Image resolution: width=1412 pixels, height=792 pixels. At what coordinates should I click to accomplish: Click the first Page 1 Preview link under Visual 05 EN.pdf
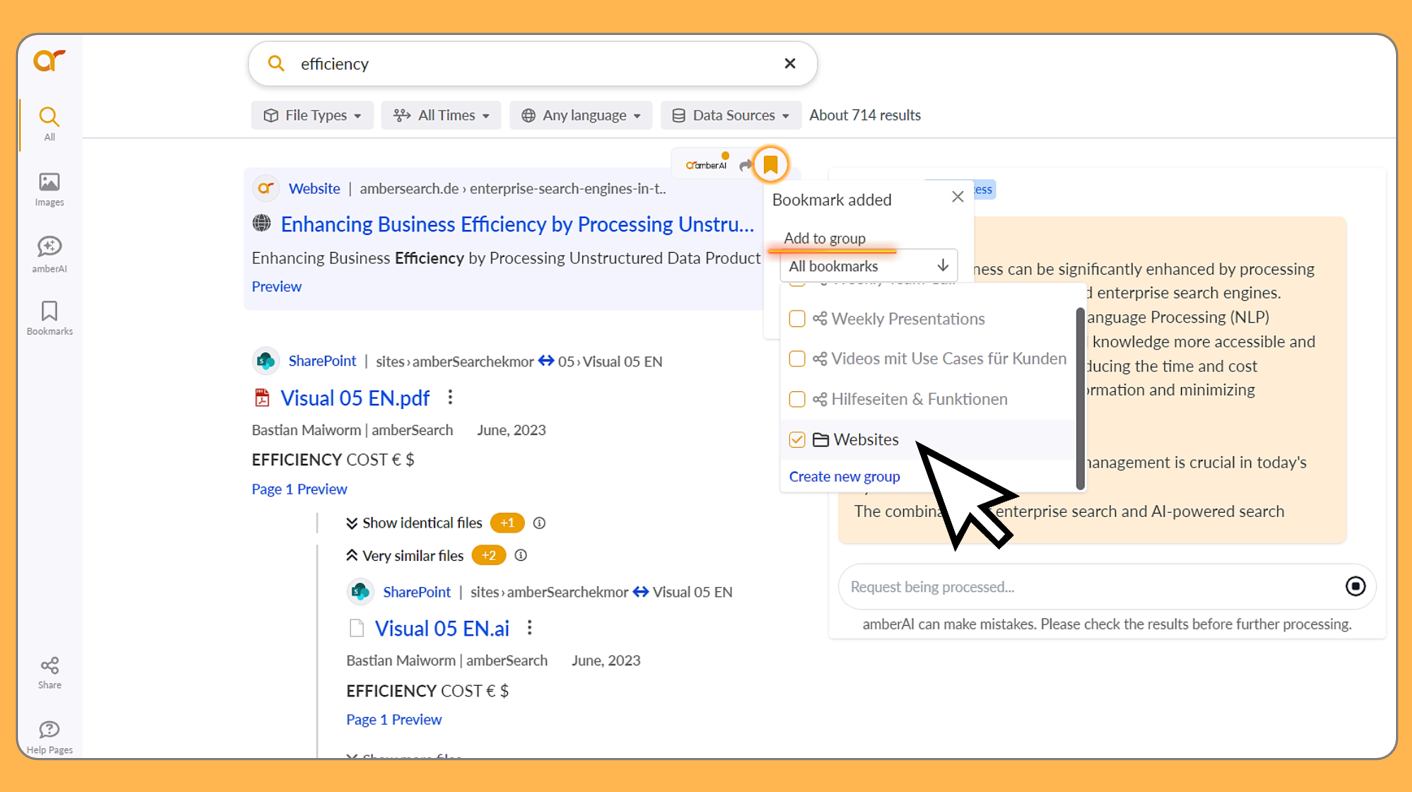[299, 489]
